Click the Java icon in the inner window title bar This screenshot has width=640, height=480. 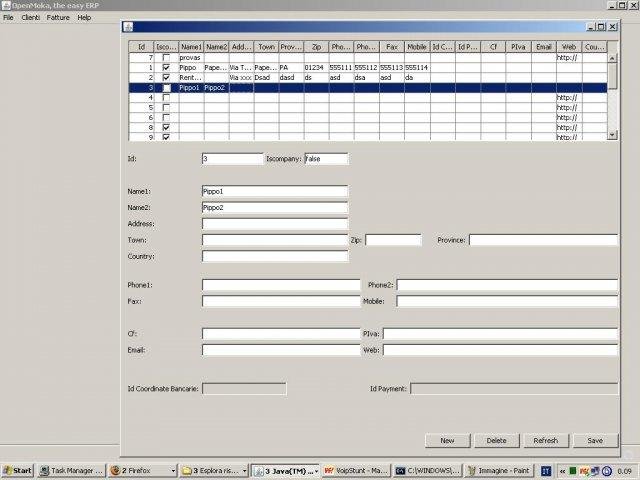[128, 27]
